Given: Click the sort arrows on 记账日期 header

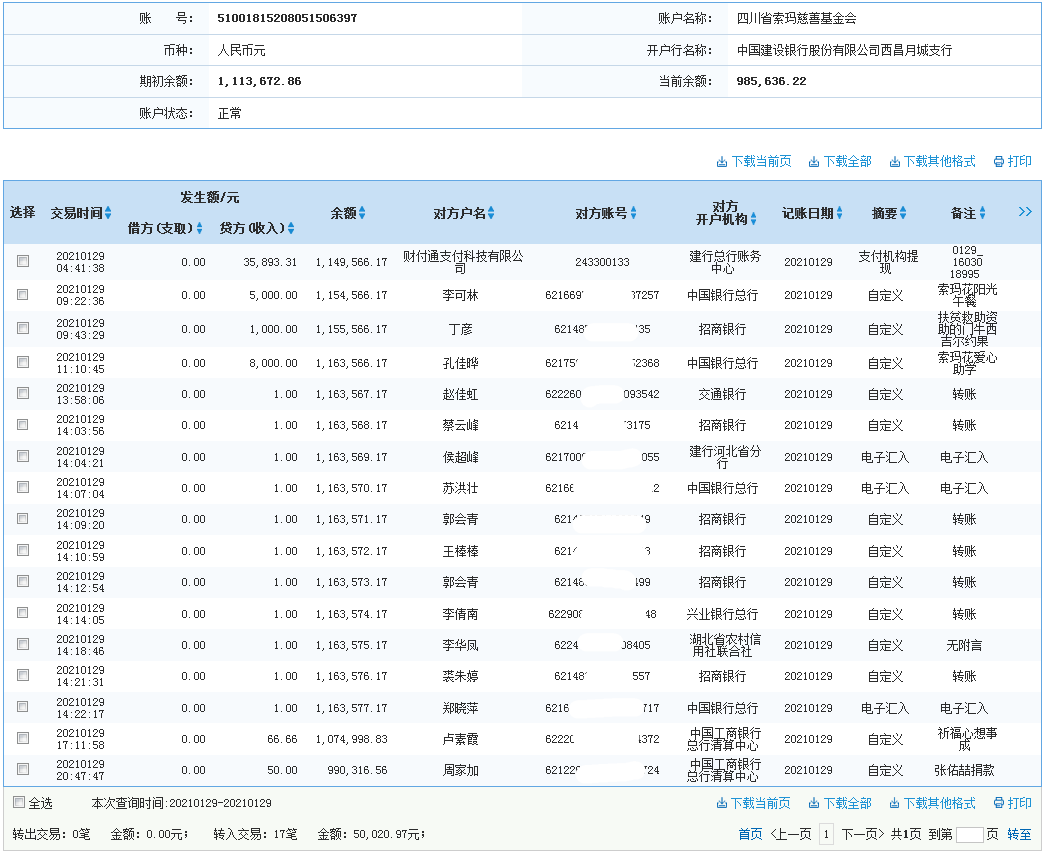Looking at the screenshot, I should coord(838,211).
